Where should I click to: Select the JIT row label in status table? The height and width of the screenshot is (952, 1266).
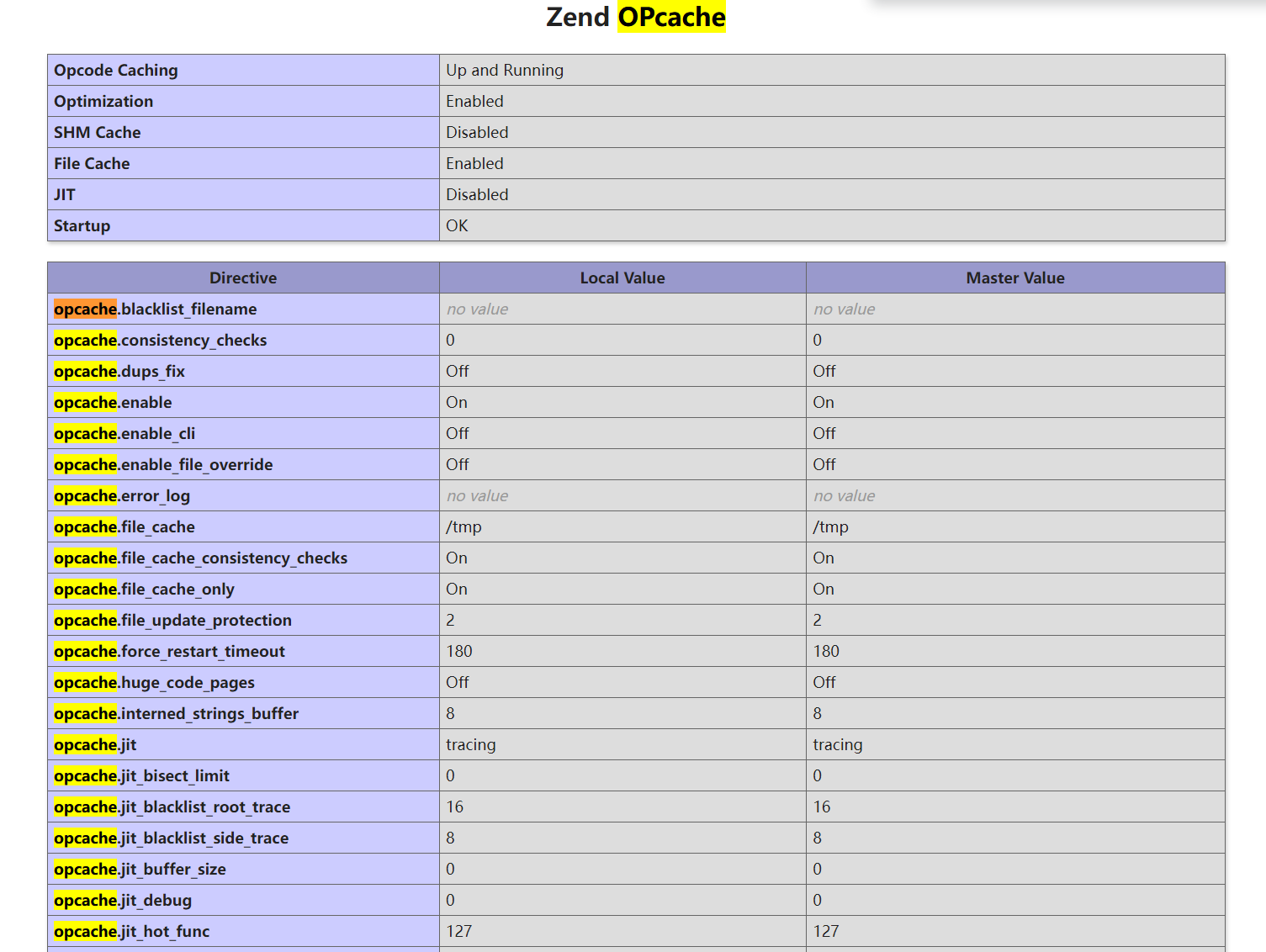[x=65, y=195]
